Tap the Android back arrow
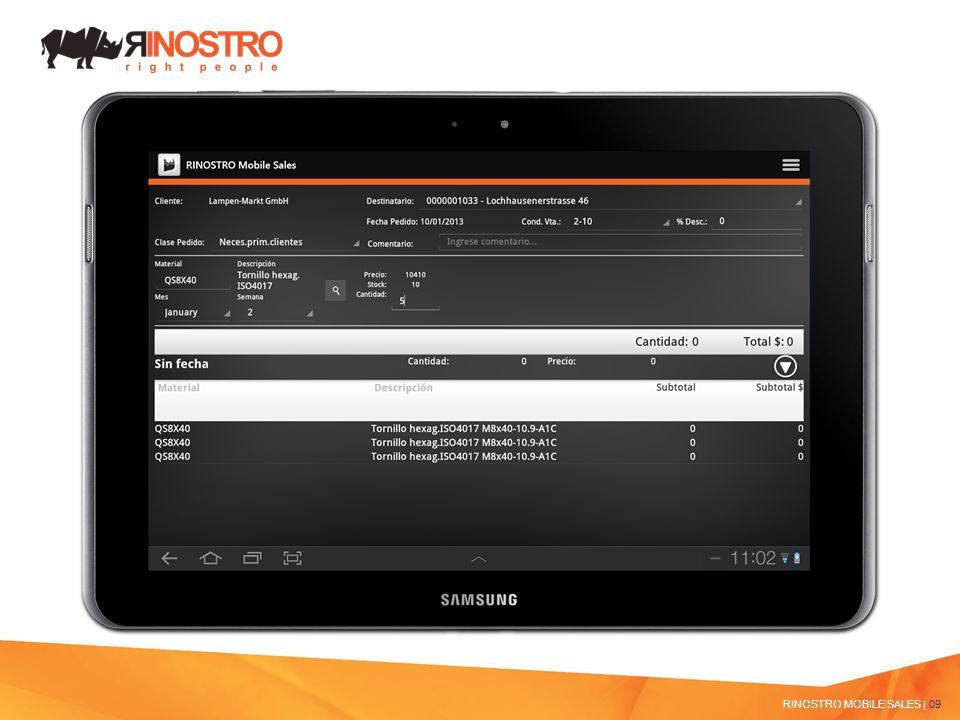 click(x=169, y=558)
